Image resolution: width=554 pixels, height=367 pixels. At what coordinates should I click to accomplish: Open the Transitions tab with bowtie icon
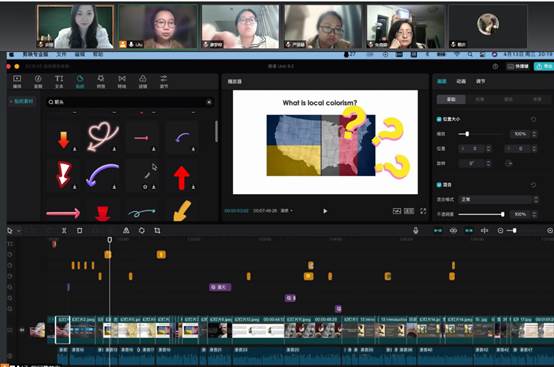coord(122,81)
